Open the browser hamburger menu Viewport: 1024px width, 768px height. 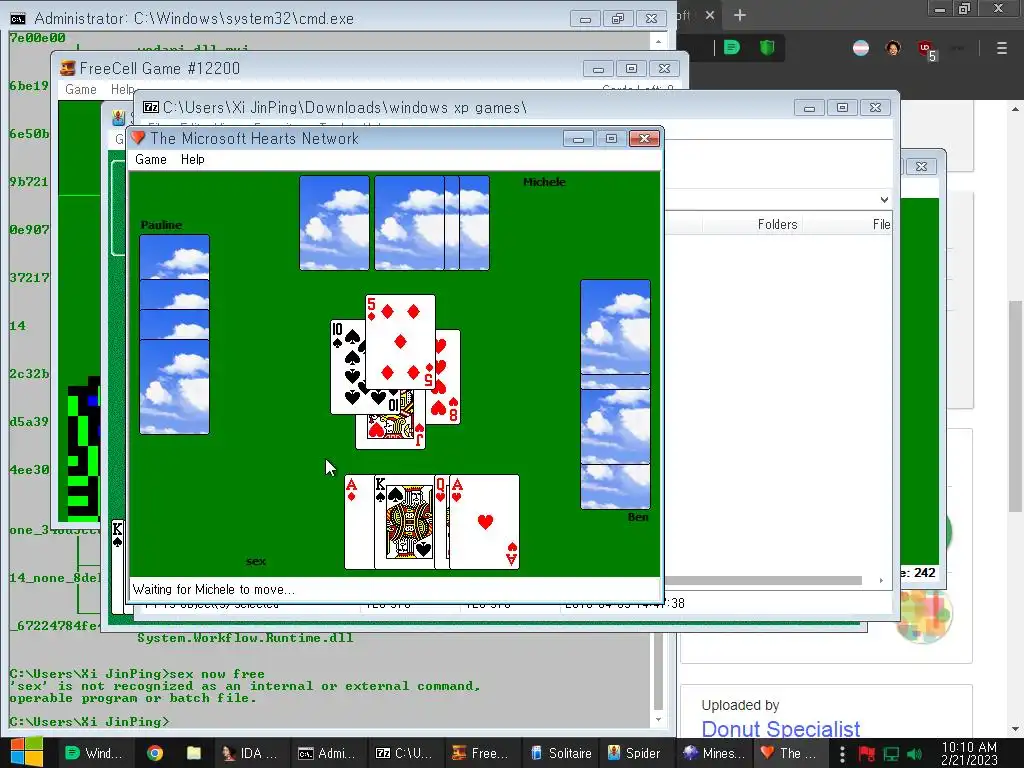click(x=1001, y=48)
